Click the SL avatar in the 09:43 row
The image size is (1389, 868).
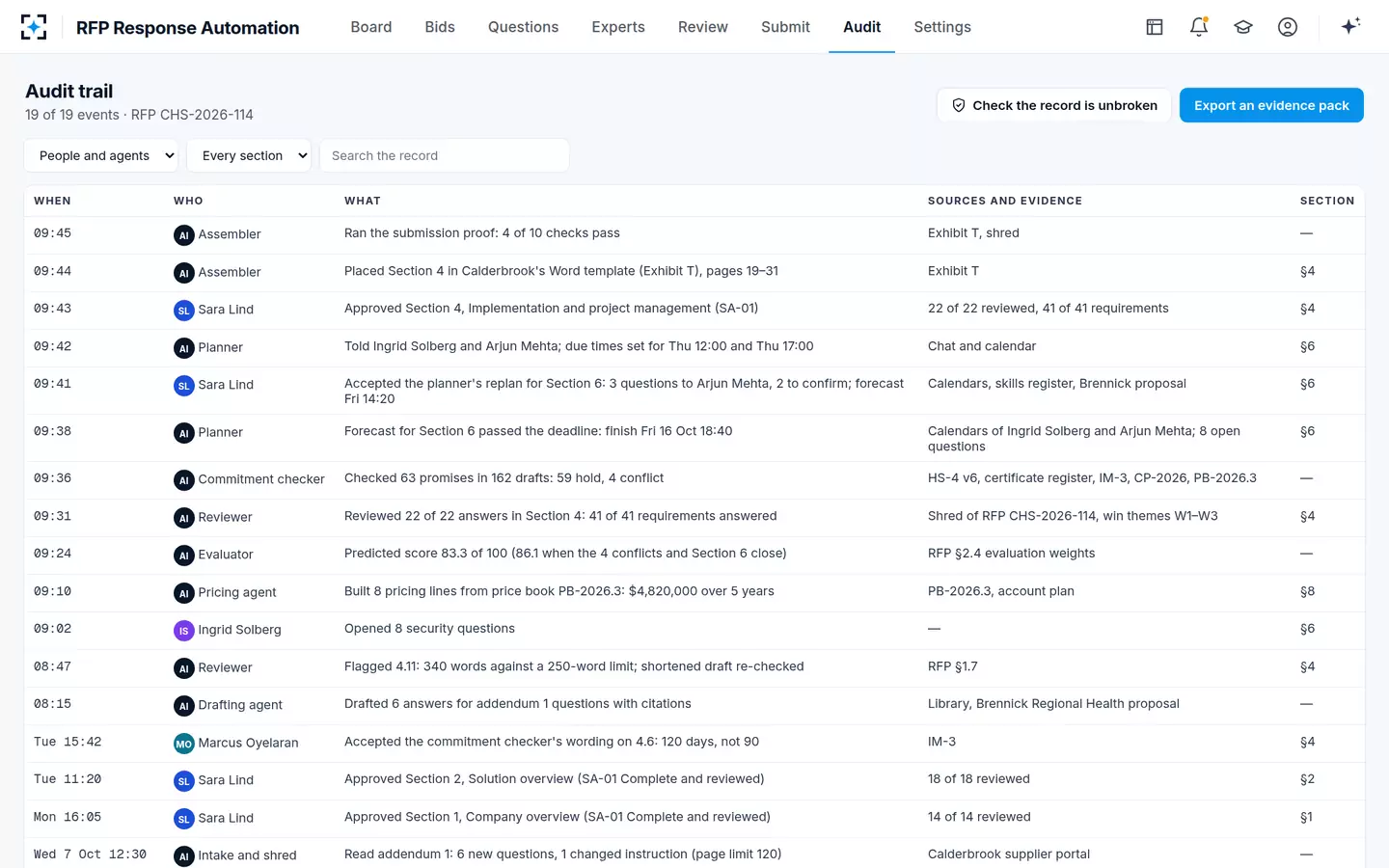[x=183, y=310]
